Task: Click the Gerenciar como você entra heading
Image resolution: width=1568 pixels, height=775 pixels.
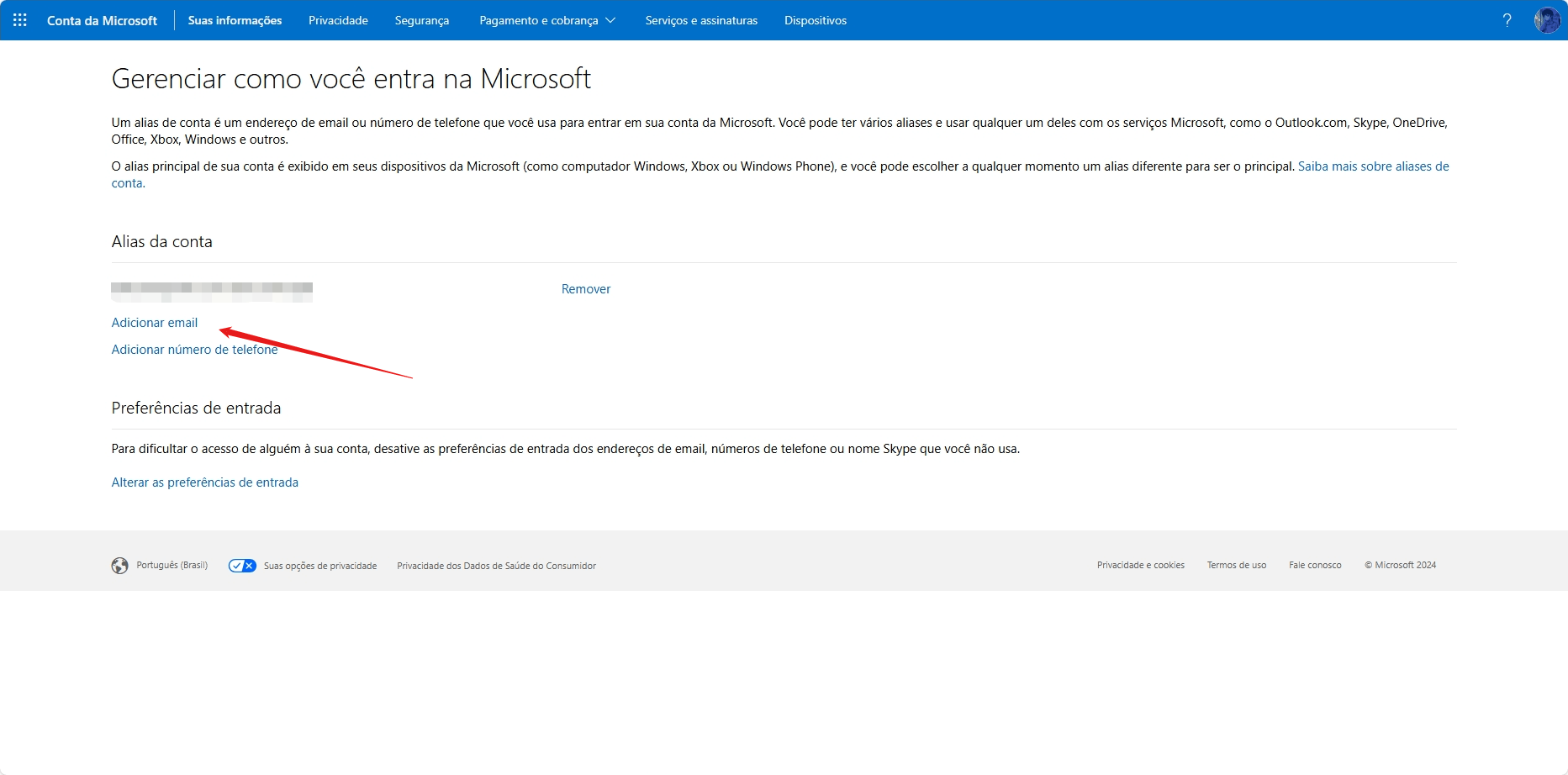Action: (351, 78)
